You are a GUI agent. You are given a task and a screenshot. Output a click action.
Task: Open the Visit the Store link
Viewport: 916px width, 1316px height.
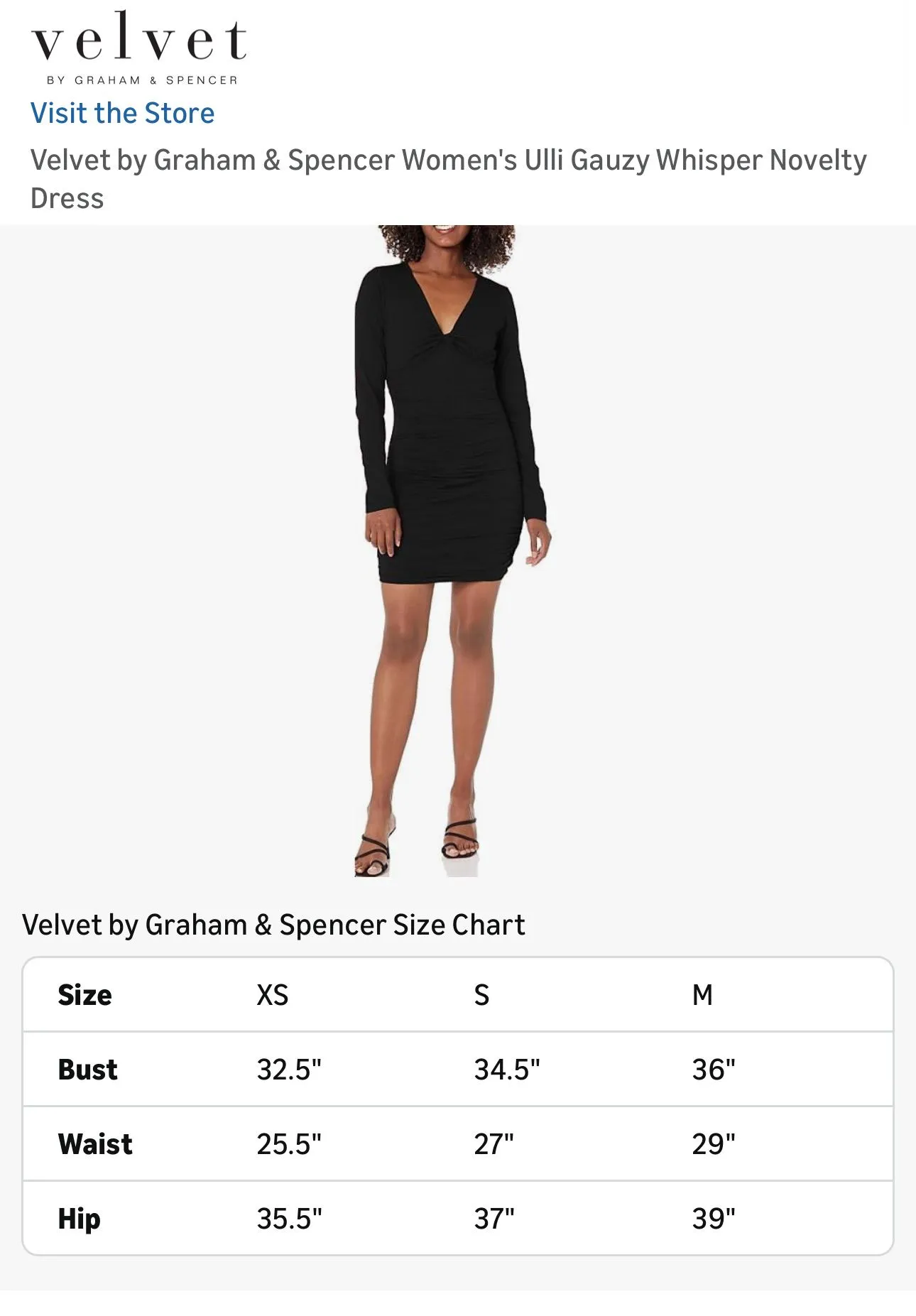[122, 114]
